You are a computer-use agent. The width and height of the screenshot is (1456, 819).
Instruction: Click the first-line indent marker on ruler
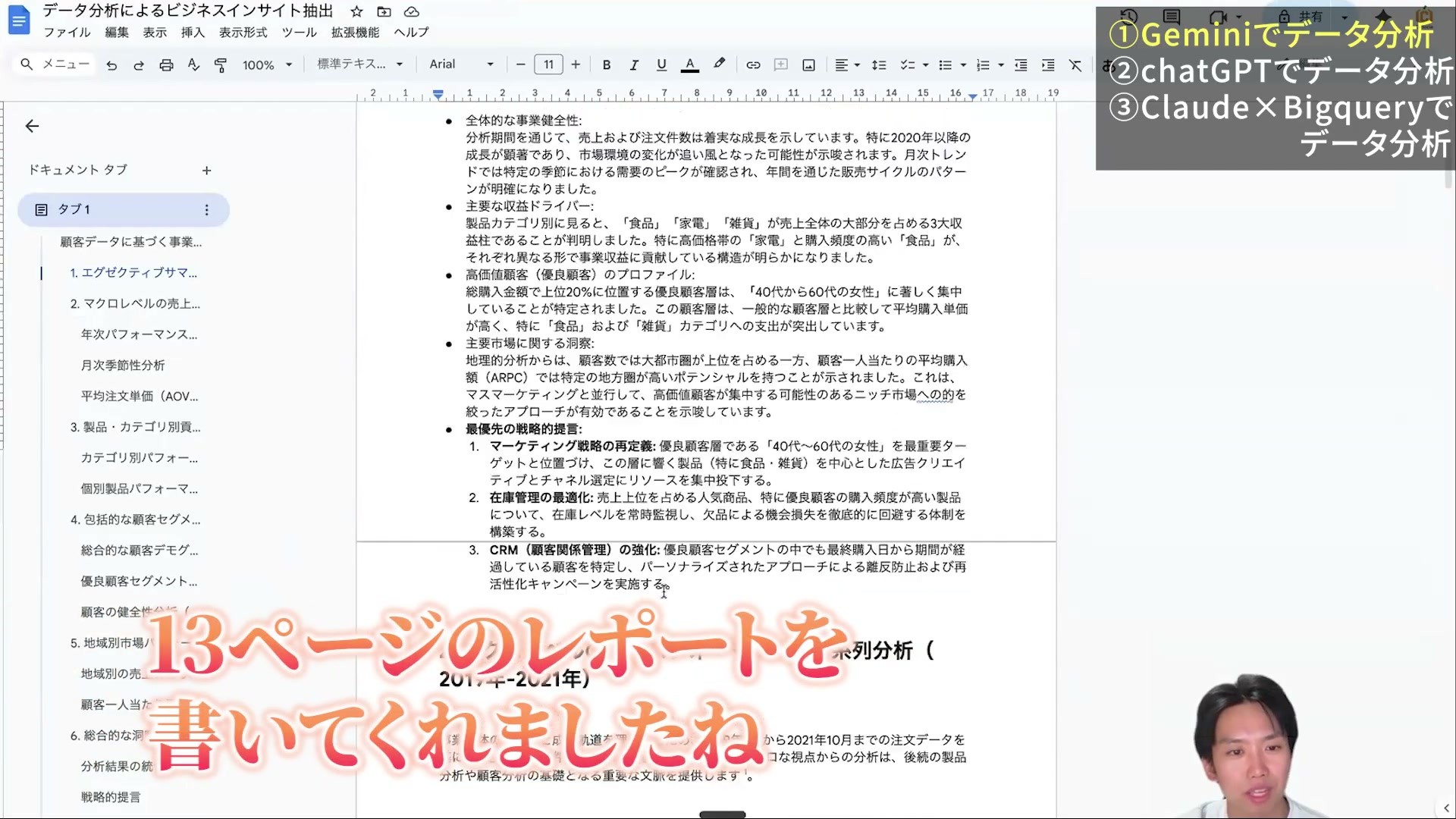click(x=438, y=92)
